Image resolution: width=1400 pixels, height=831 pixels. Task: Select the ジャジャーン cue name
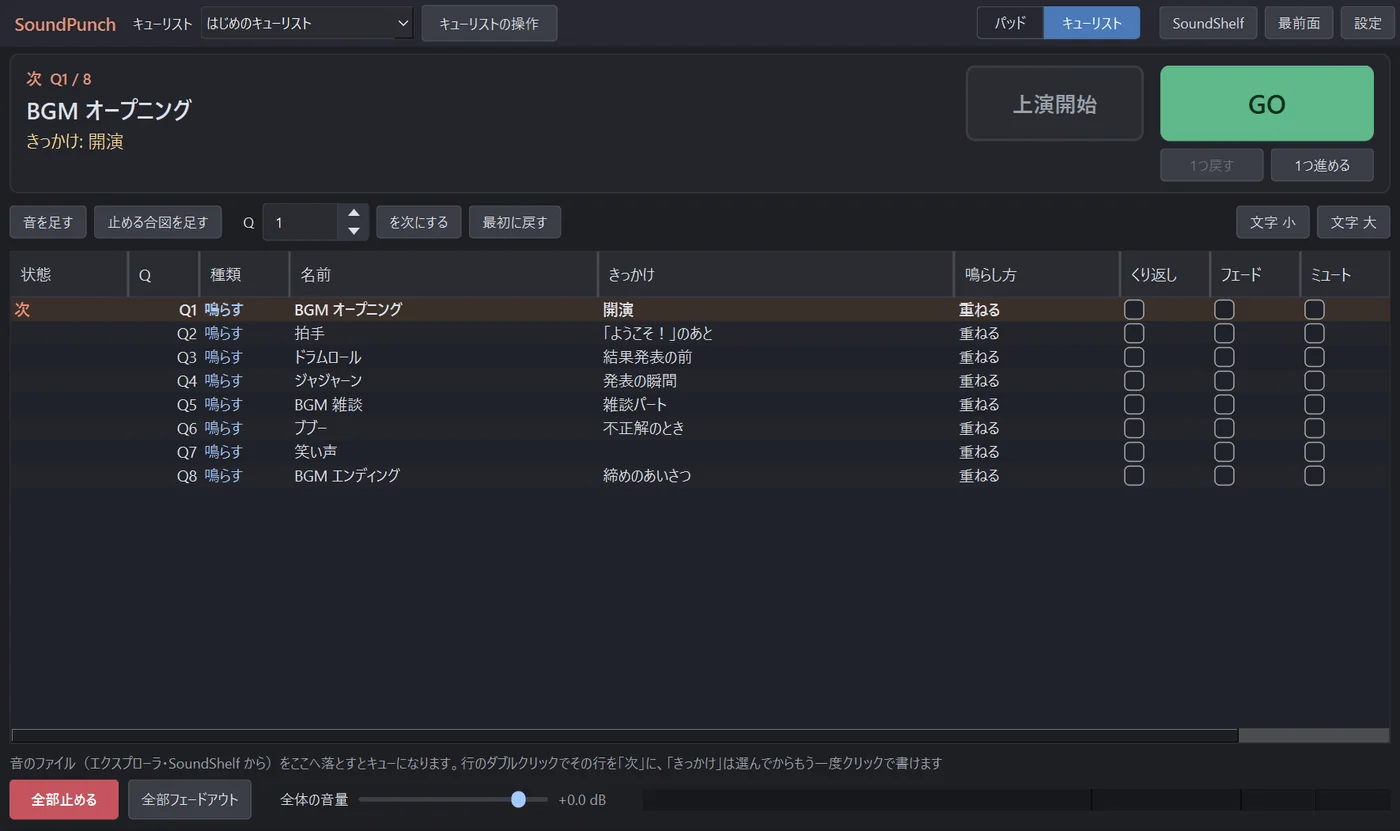328,381
